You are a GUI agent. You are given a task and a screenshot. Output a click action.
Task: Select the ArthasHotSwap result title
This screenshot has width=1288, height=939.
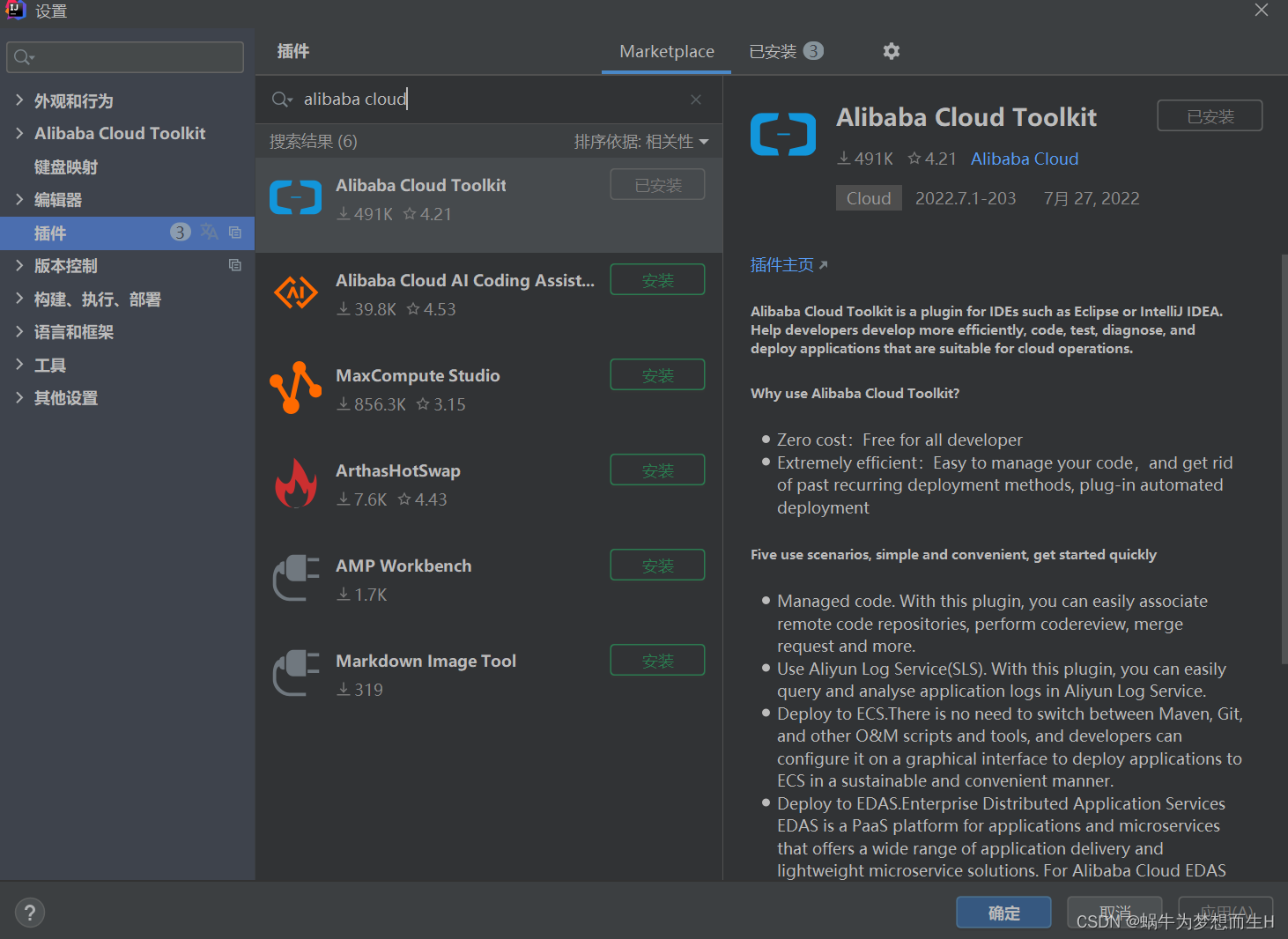tap(398, 470)
